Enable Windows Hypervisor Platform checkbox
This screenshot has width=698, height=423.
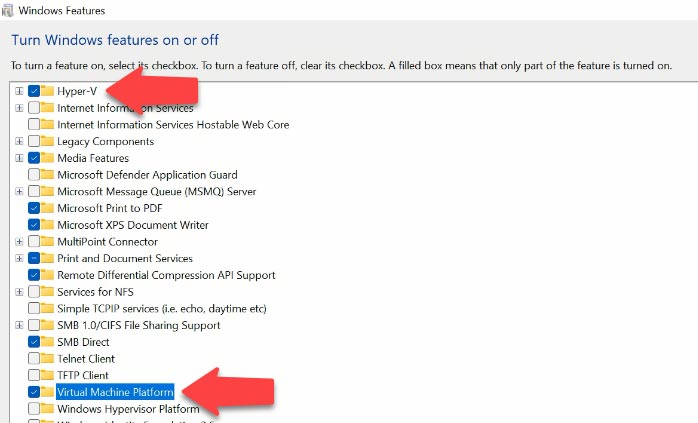click(34, 408)
